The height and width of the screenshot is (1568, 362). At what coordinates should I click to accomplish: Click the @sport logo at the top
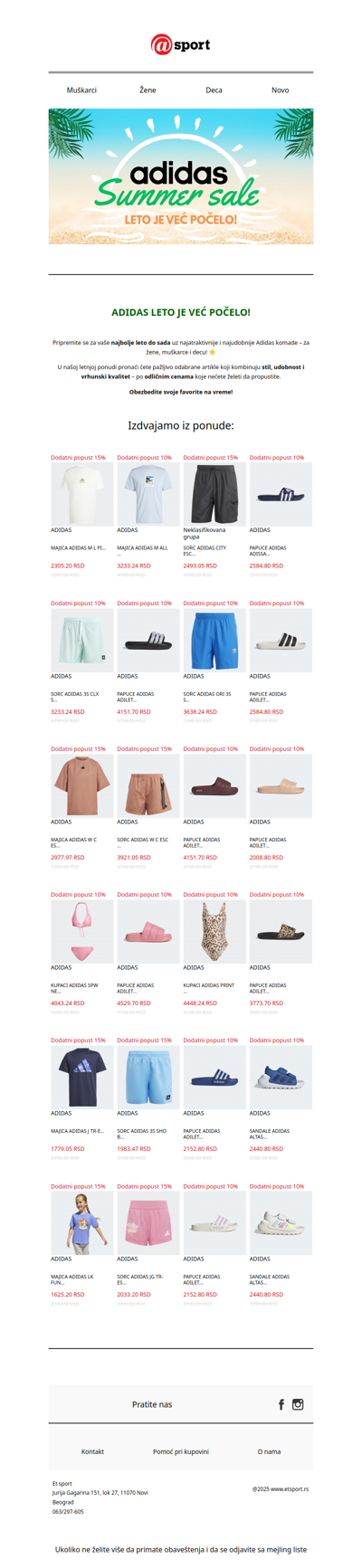[181, 44]
